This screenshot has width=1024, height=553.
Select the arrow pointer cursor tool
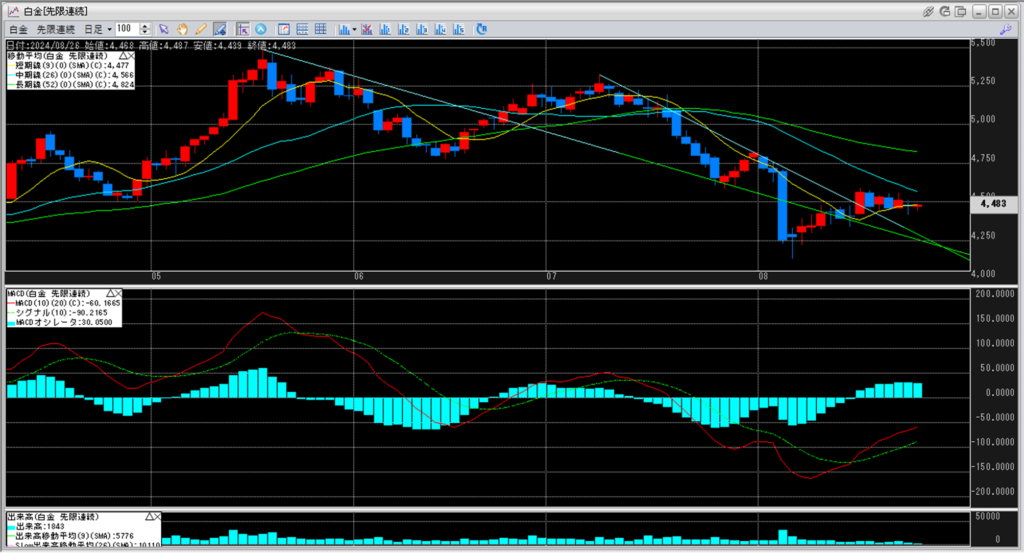164,30
